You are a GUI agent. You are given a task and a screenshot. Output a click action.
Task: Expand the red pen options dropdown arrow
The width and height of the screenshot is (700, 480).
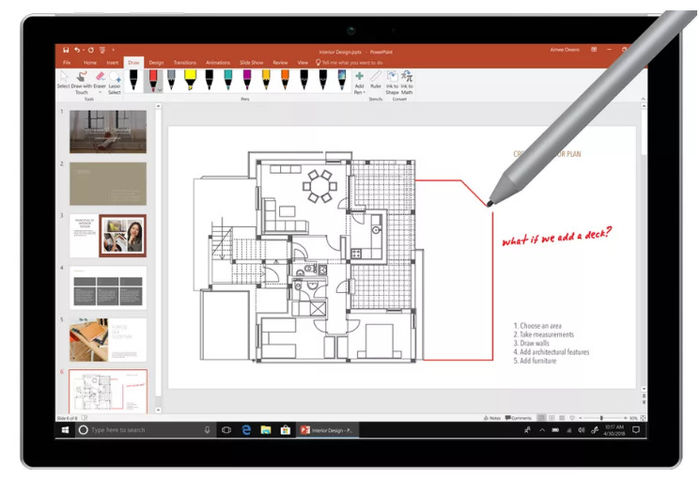pos(159,90)
